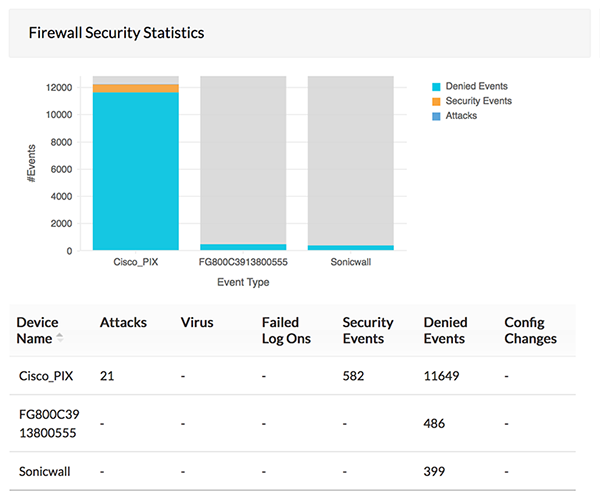Click the orange Security Events legend swatch
The width and height of the screenshot is (600, 503).
(436, 101)
